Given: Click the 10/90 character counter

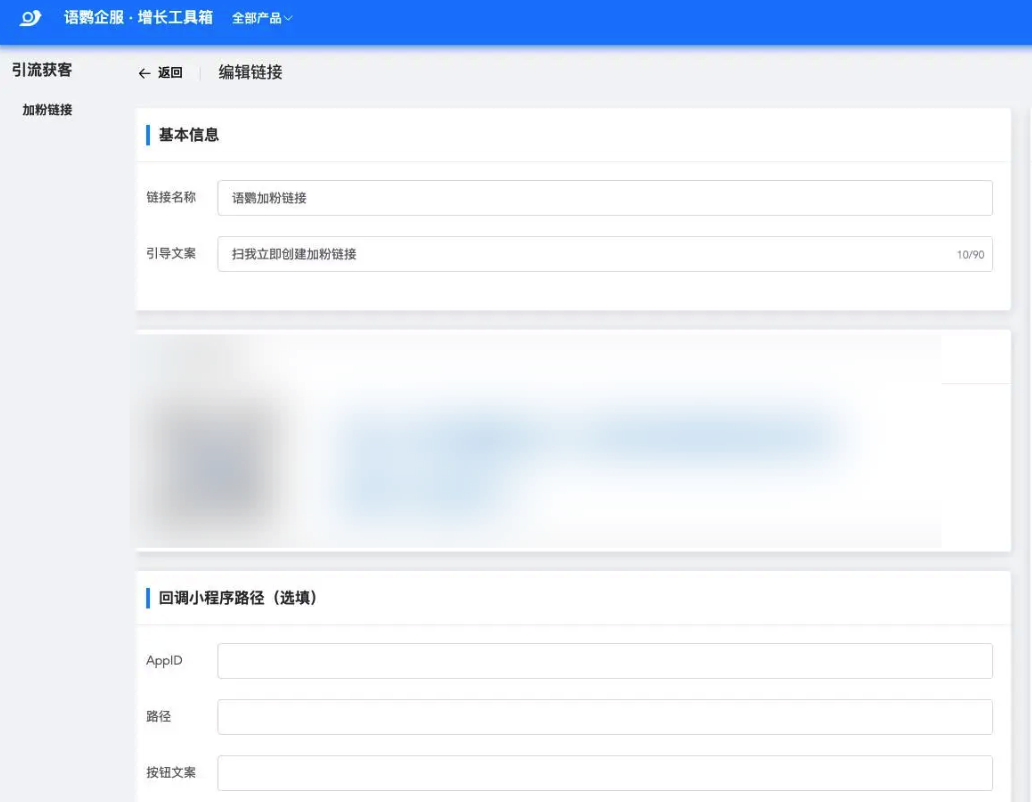Looking at the screenshot, I should point(969,255).
